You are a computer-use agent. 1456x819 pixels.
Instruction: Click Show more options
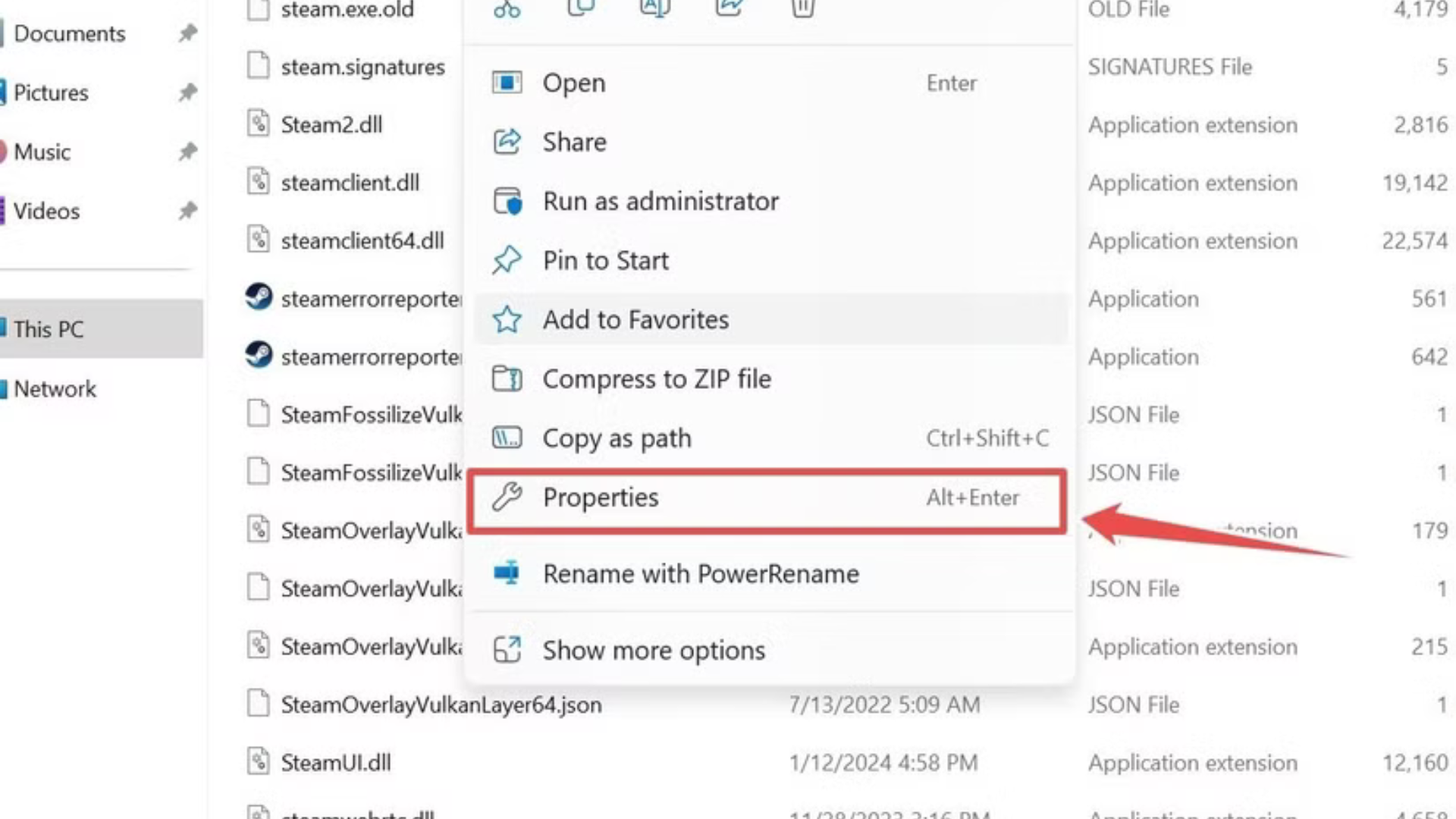pos(653,650)
